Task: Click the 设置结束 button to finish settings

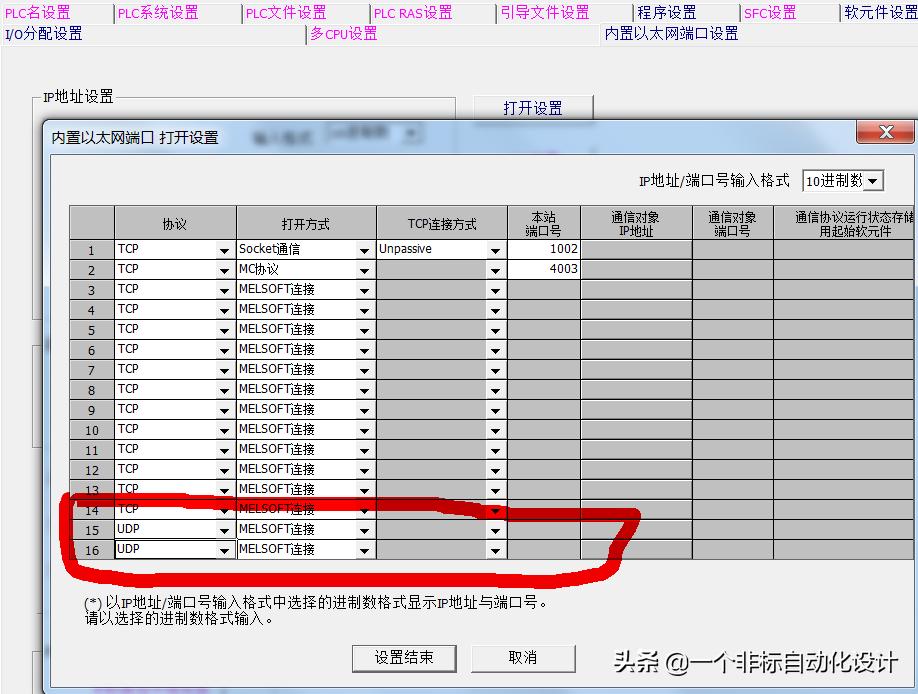Action: click(404, 658)
